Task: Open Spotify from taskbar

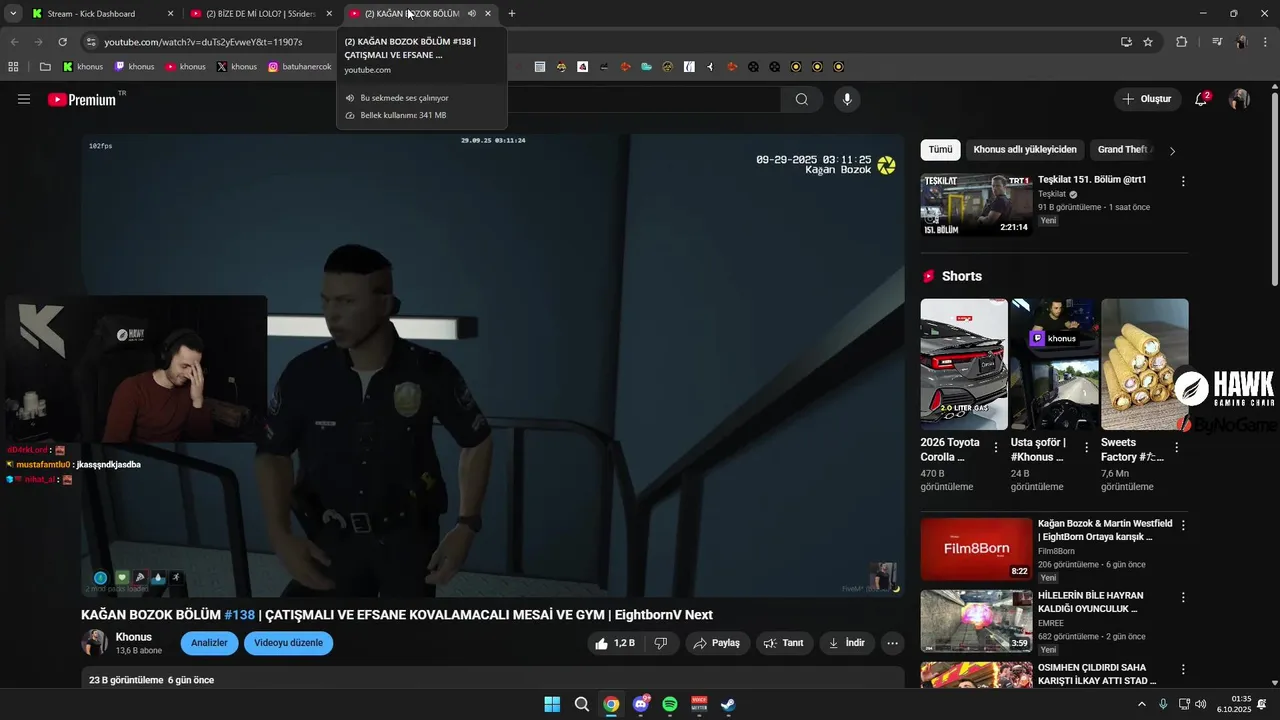Action: tap(670, 704)
